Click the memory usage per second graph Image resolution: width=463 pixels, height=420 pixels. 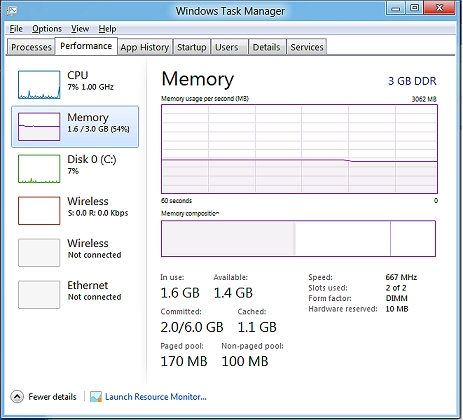coord(299,149)
